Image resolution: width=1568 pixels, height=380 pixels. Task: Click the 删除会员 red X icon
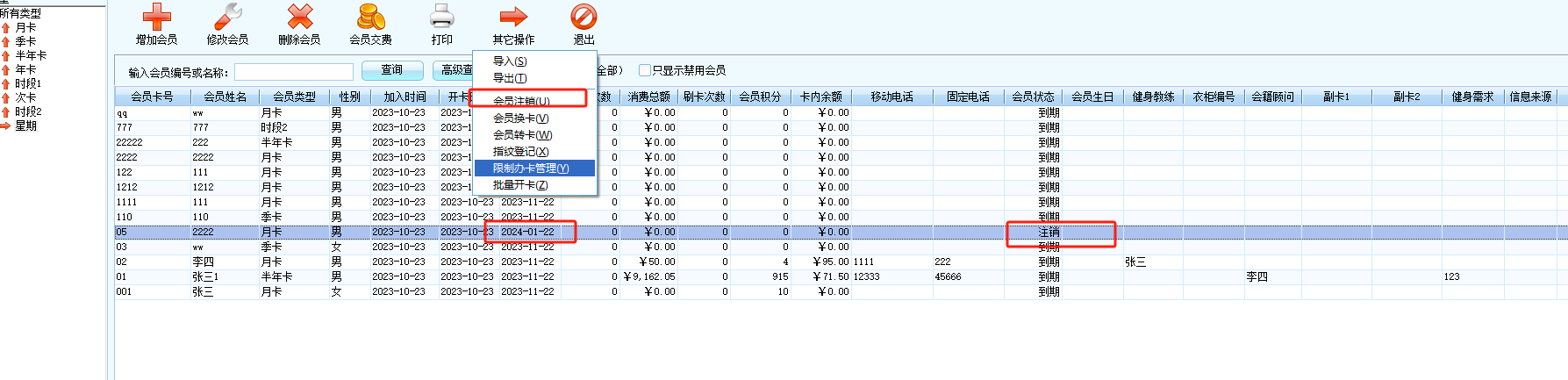[x=299, y=18]
